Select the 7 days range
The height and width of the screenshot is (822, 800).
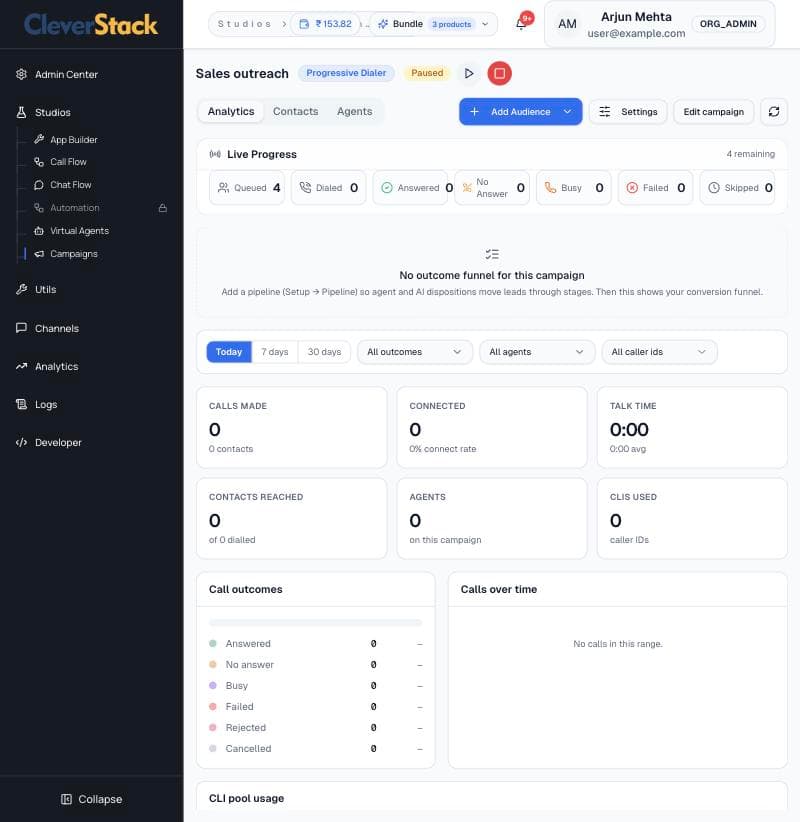pos(275,352)
